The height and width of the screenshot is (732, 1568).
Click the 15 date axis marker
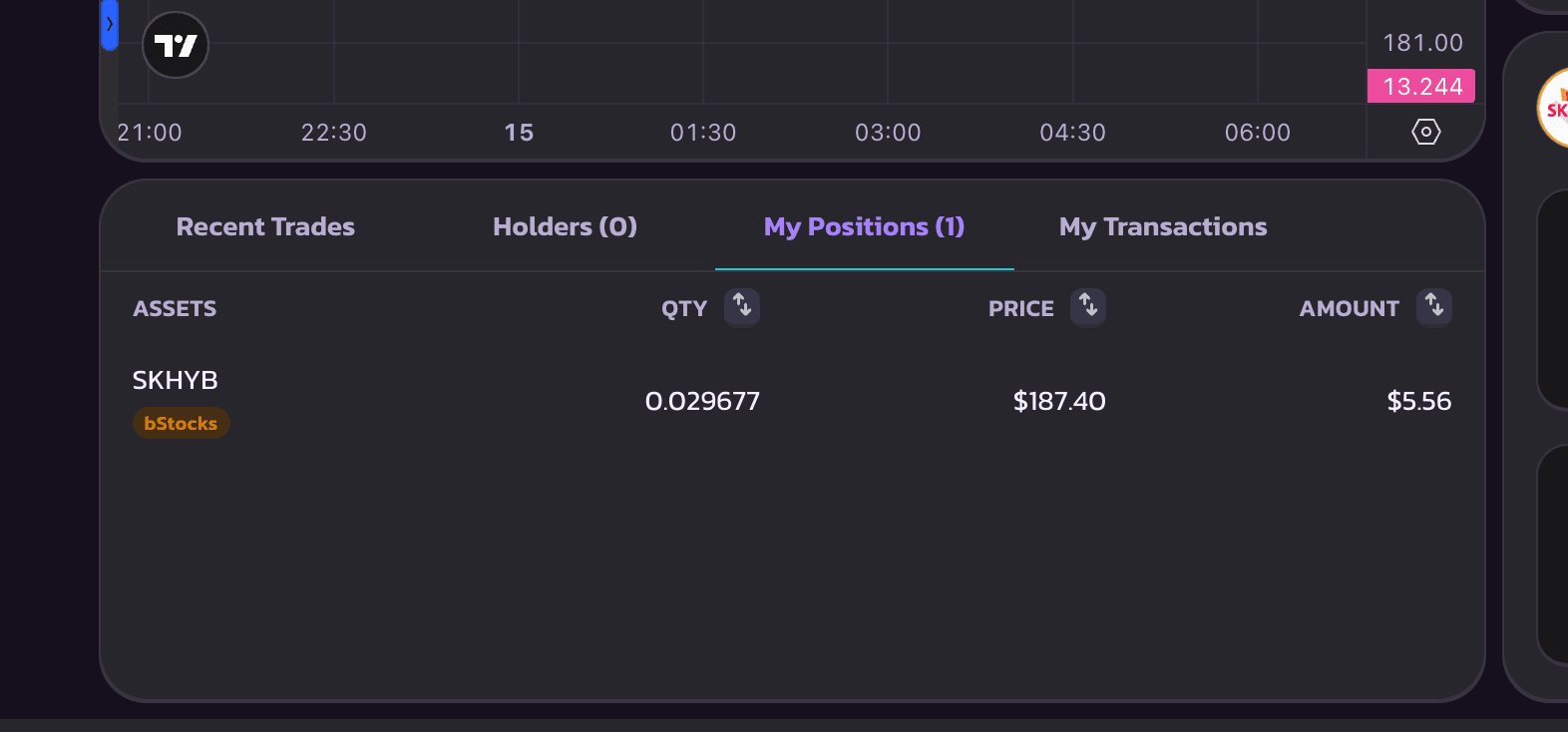coord(519,133)
